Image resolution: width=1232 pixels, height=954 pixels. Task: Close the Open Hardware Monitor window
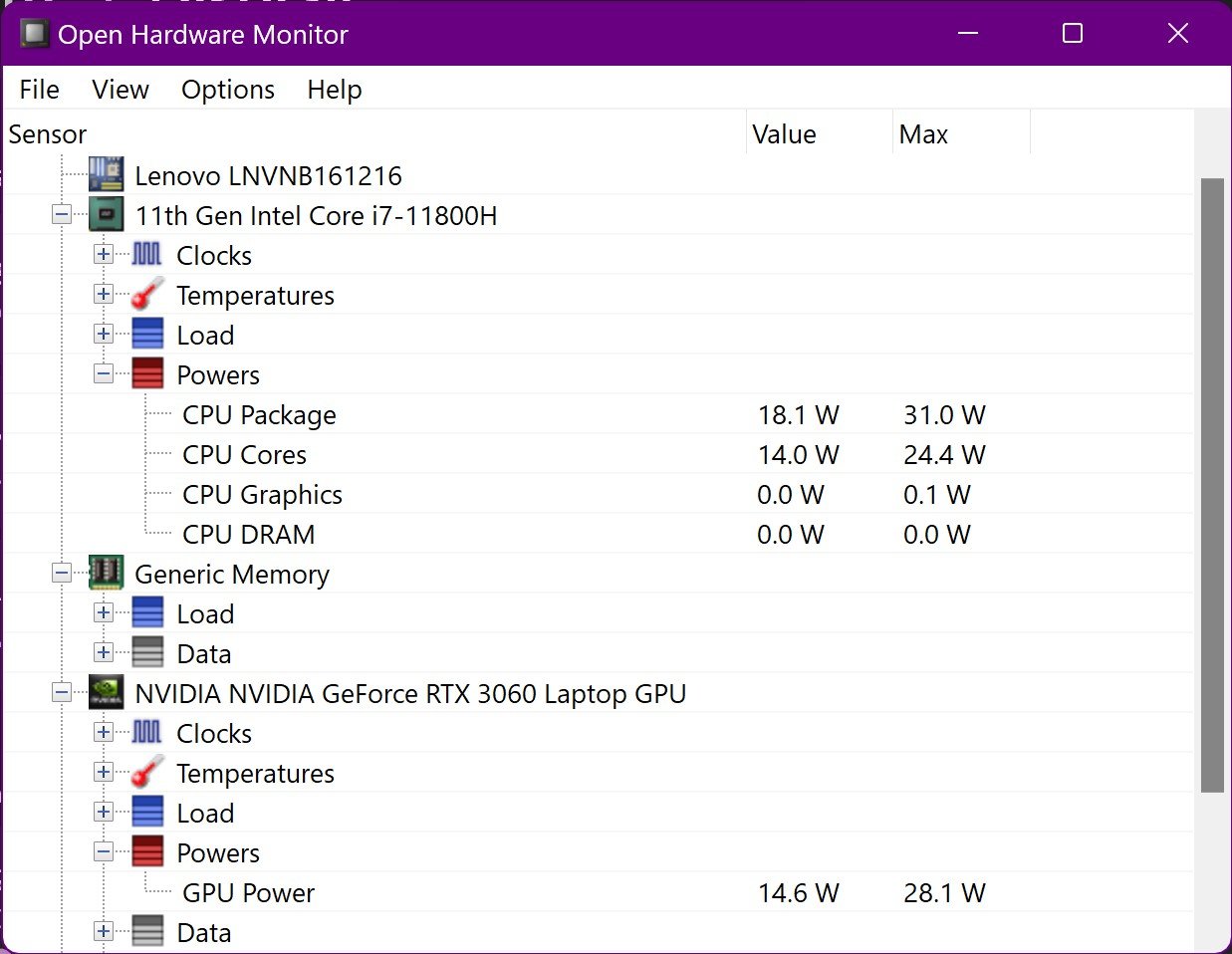click(1178, 33)
